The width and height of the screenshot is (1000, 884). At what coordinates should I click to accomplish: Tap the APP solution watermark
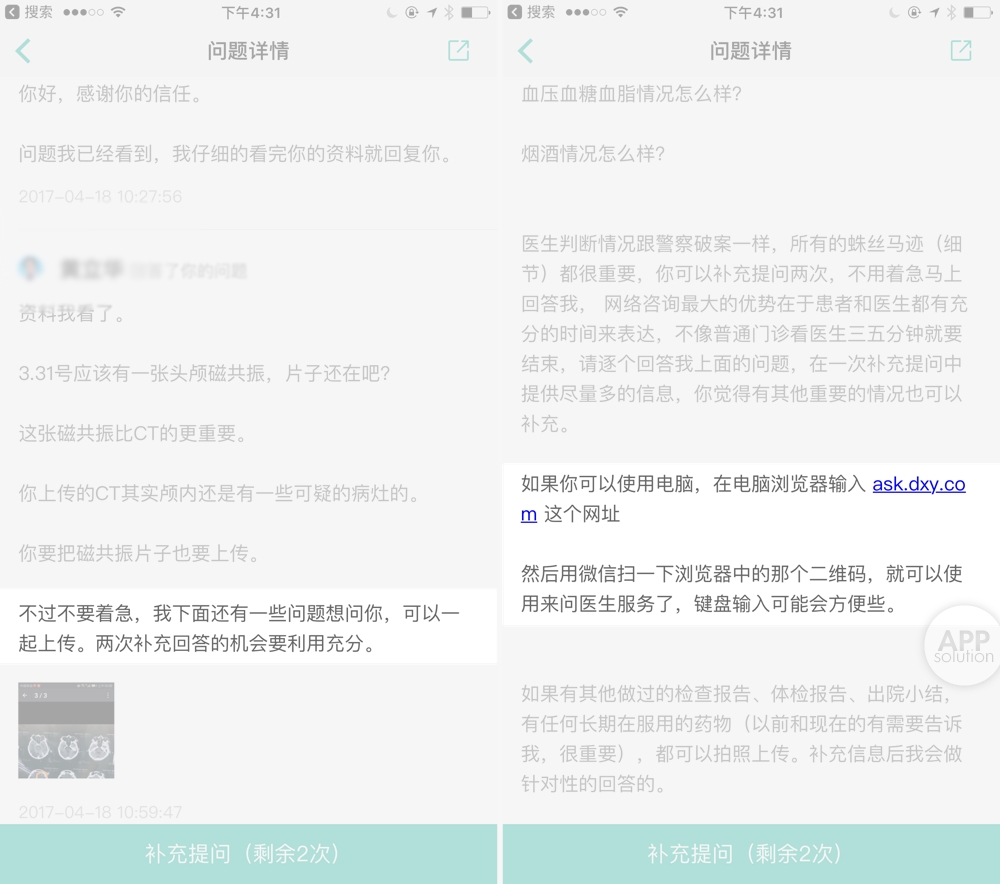click(960, 645)
